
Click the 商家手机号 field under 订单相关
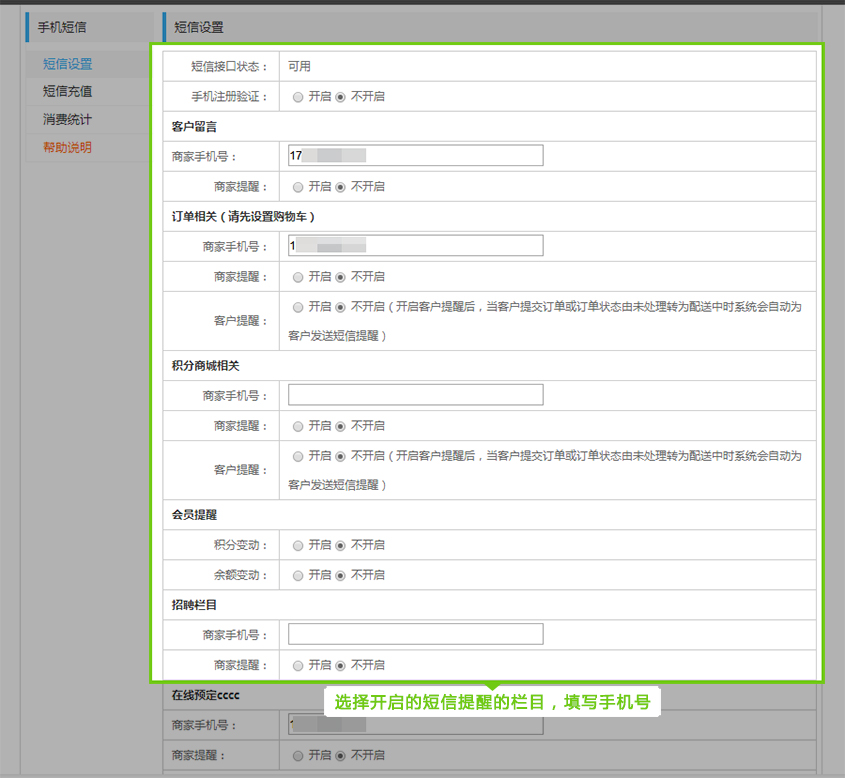tap(415, 245)
